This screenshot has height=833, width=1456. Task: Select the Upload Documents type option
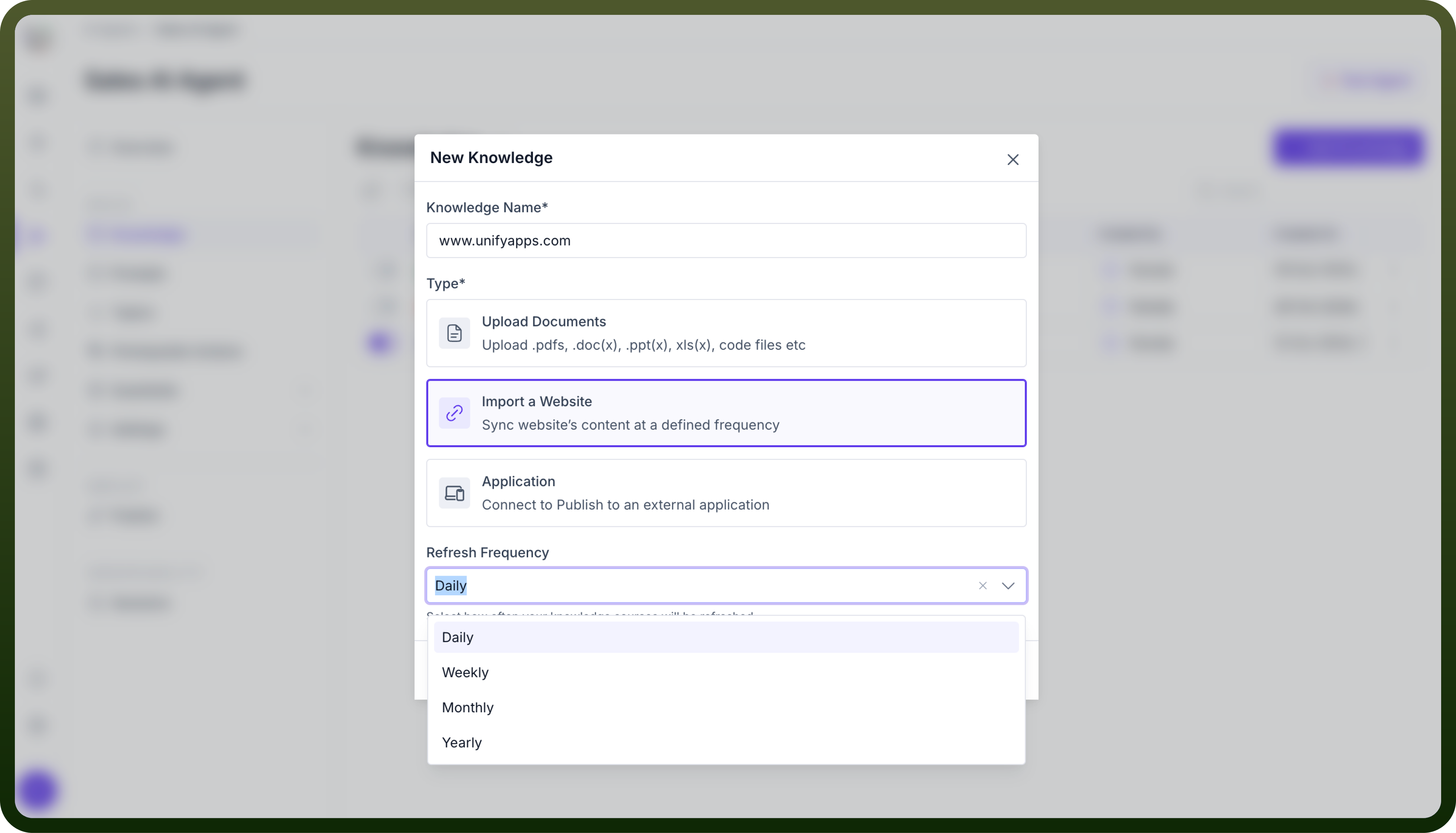pos(726,333)
